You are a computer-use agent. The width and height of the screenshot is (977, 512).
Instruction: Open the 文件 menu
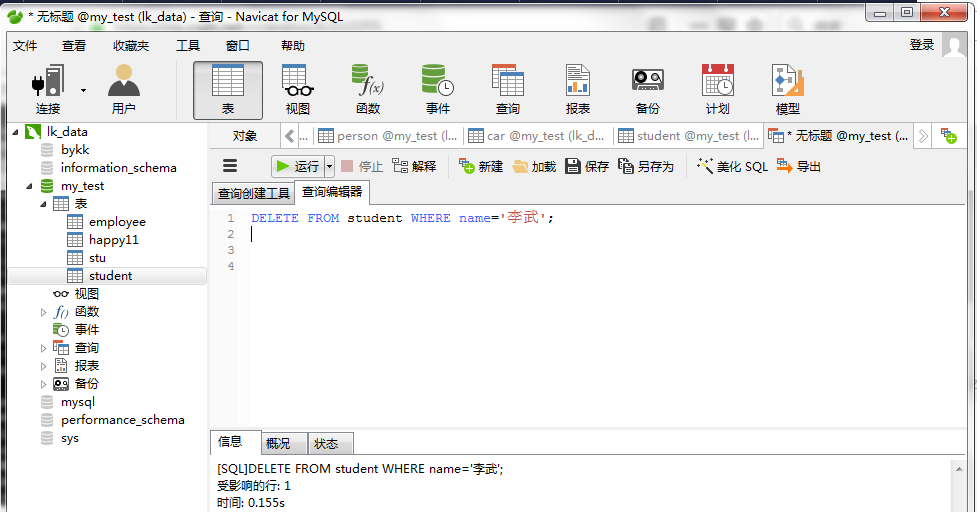pos(25,45)
